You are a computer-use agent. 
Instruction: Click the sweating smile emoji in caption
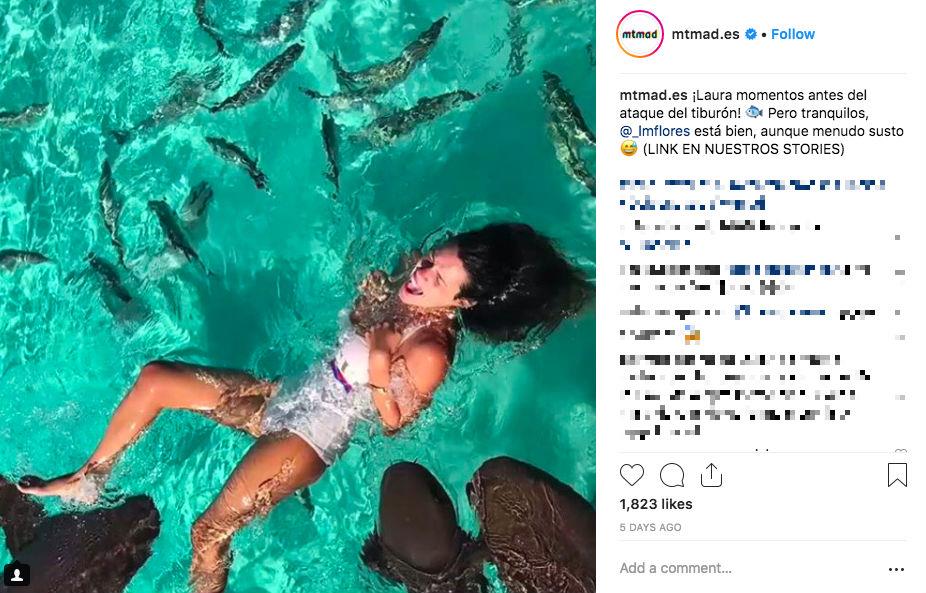[x=629, y=149]
